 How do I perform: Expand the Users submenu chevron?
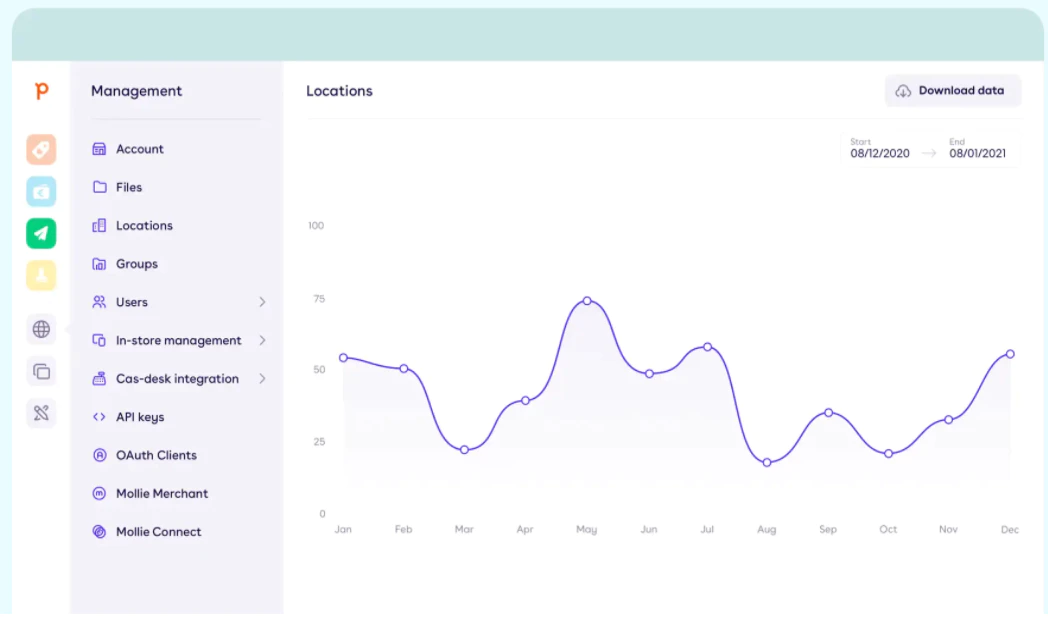point(262,302)
